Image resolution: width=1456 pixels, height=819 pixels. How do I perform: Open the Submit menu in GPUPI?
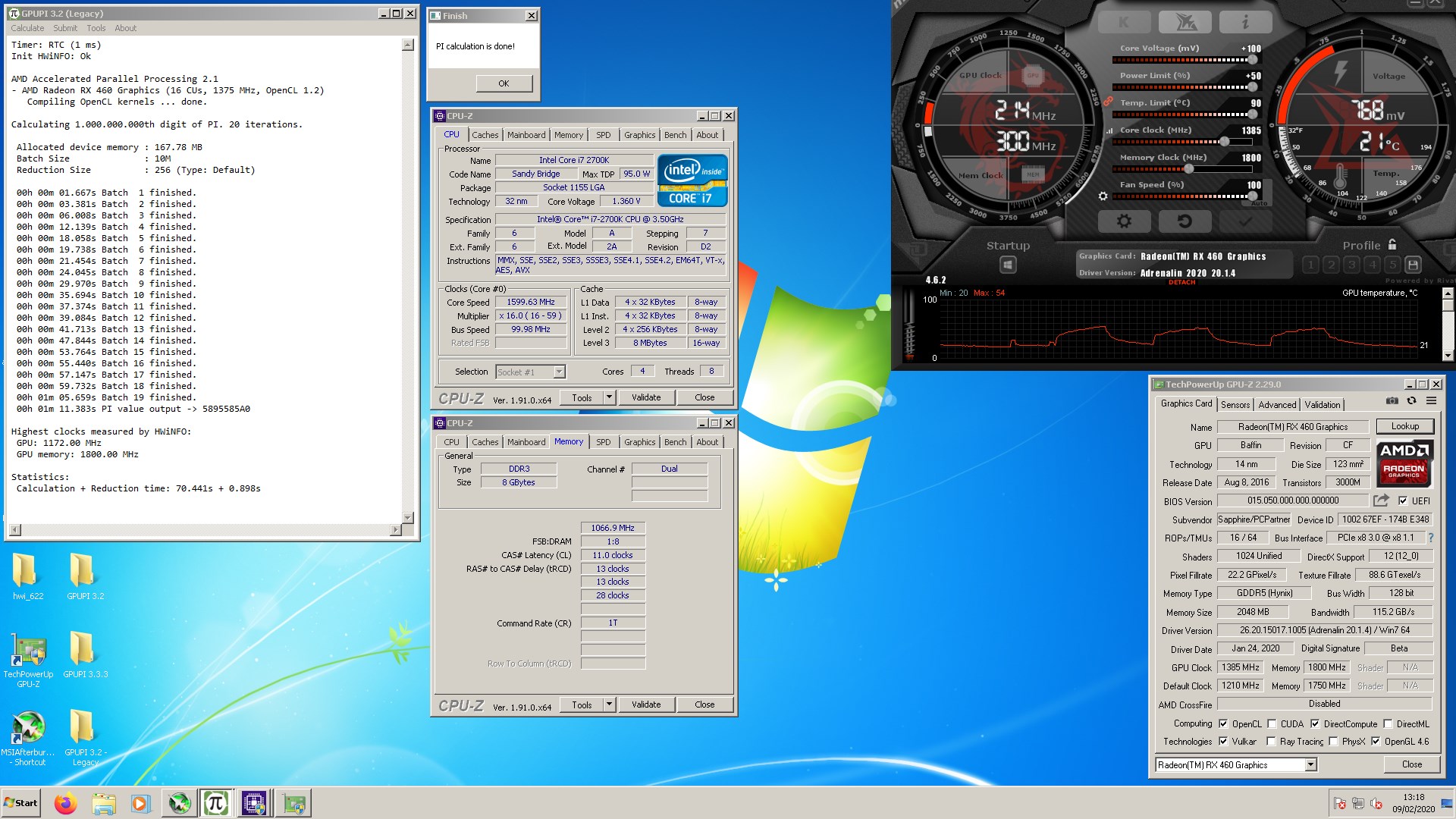[x=65, y=28]
